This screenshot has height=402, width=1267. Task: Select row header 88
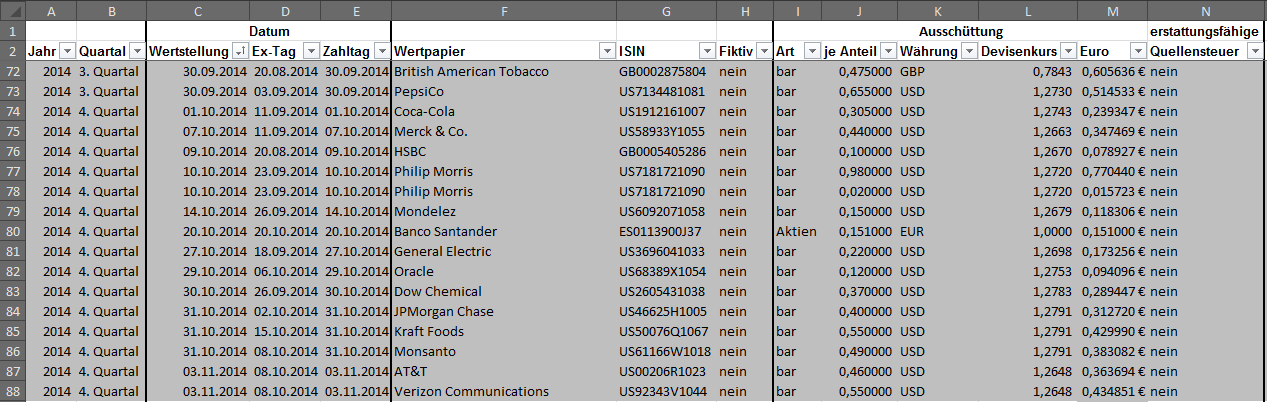pyautogui.click(x=11, y=392)
